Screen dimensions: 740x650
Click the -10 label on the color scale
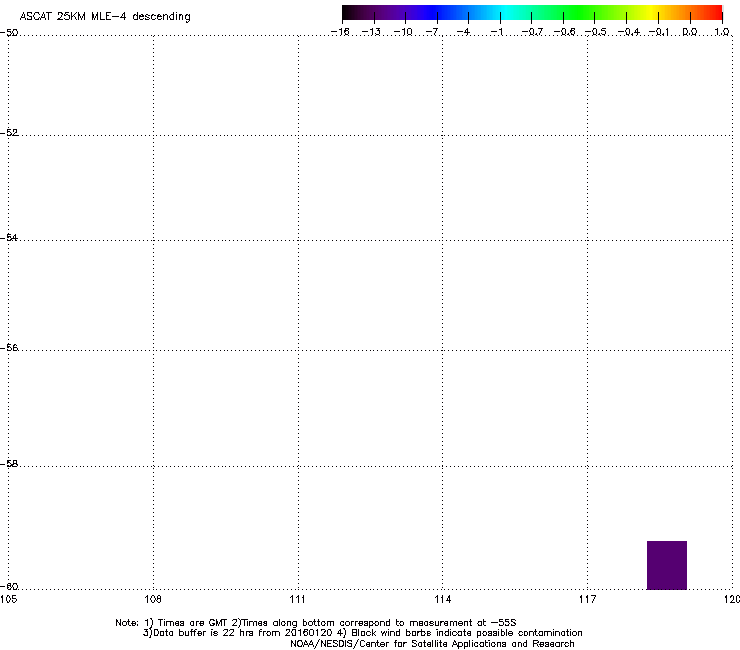point(403,32)
